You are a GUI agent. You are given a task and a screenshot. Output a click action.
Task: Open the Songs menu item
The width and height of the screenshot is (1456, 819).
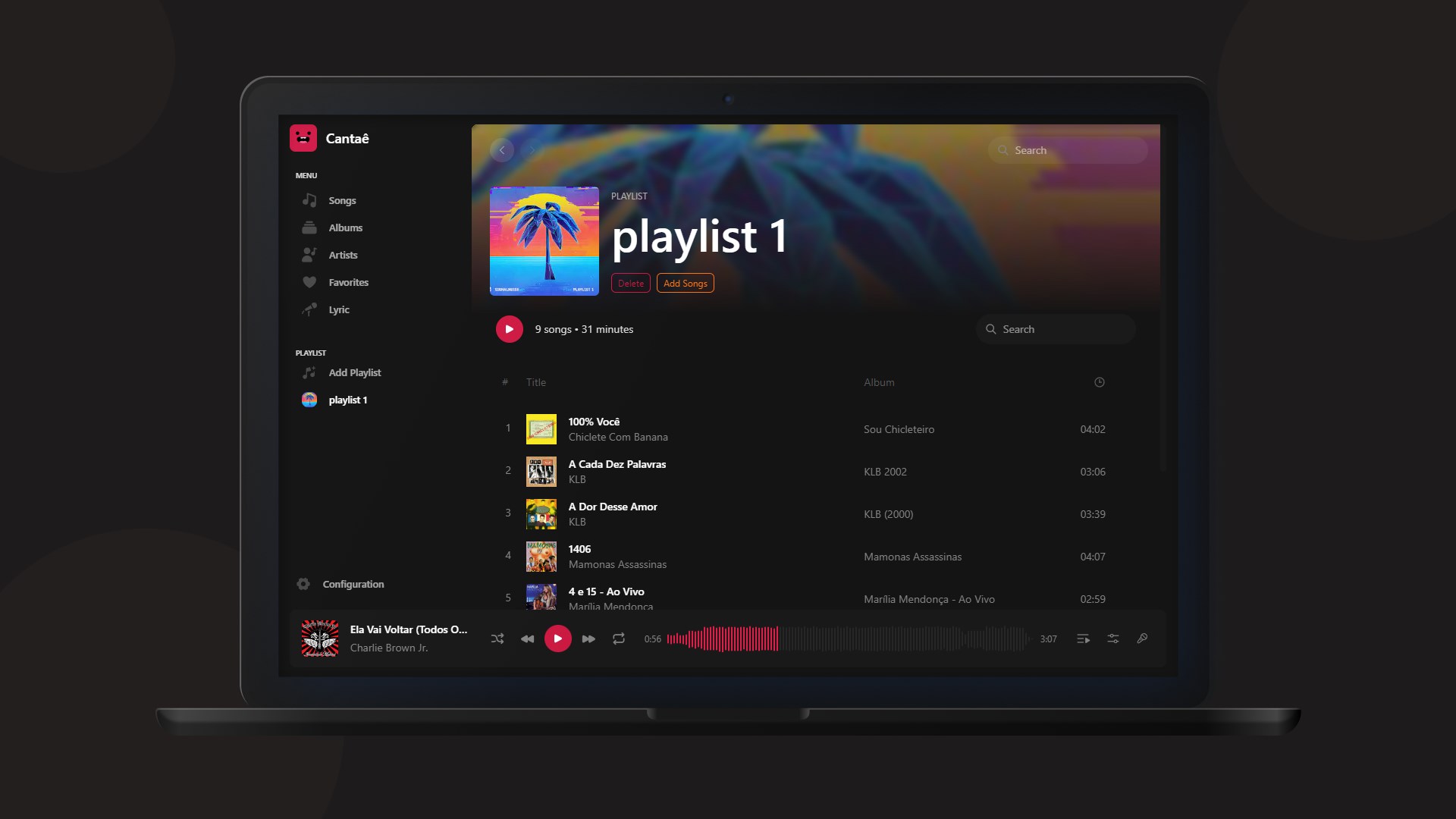[342, 200]
